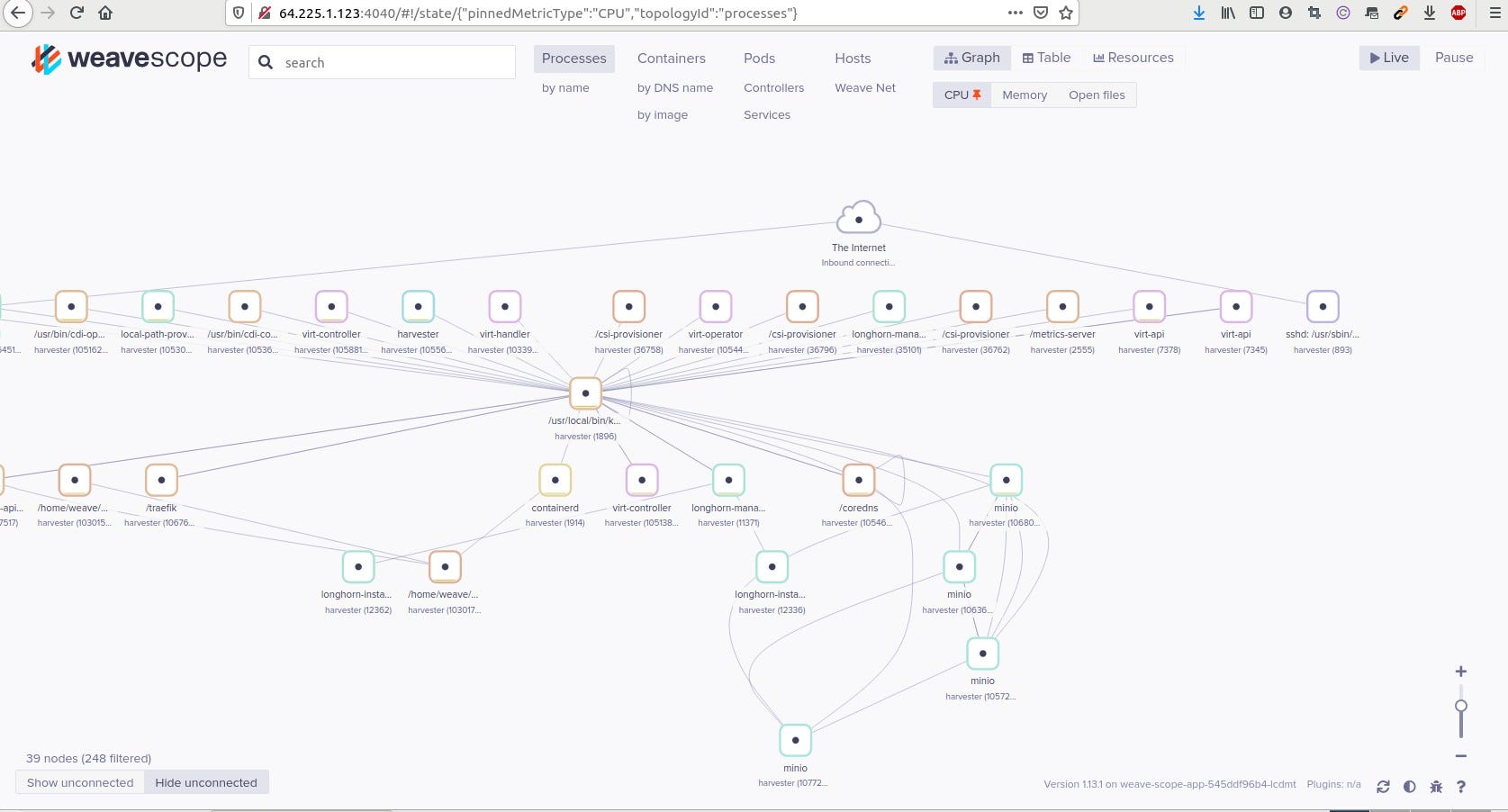Open the refresh icon in the footer
This screenshot has width=1508, height=812.
(1383, 787)
